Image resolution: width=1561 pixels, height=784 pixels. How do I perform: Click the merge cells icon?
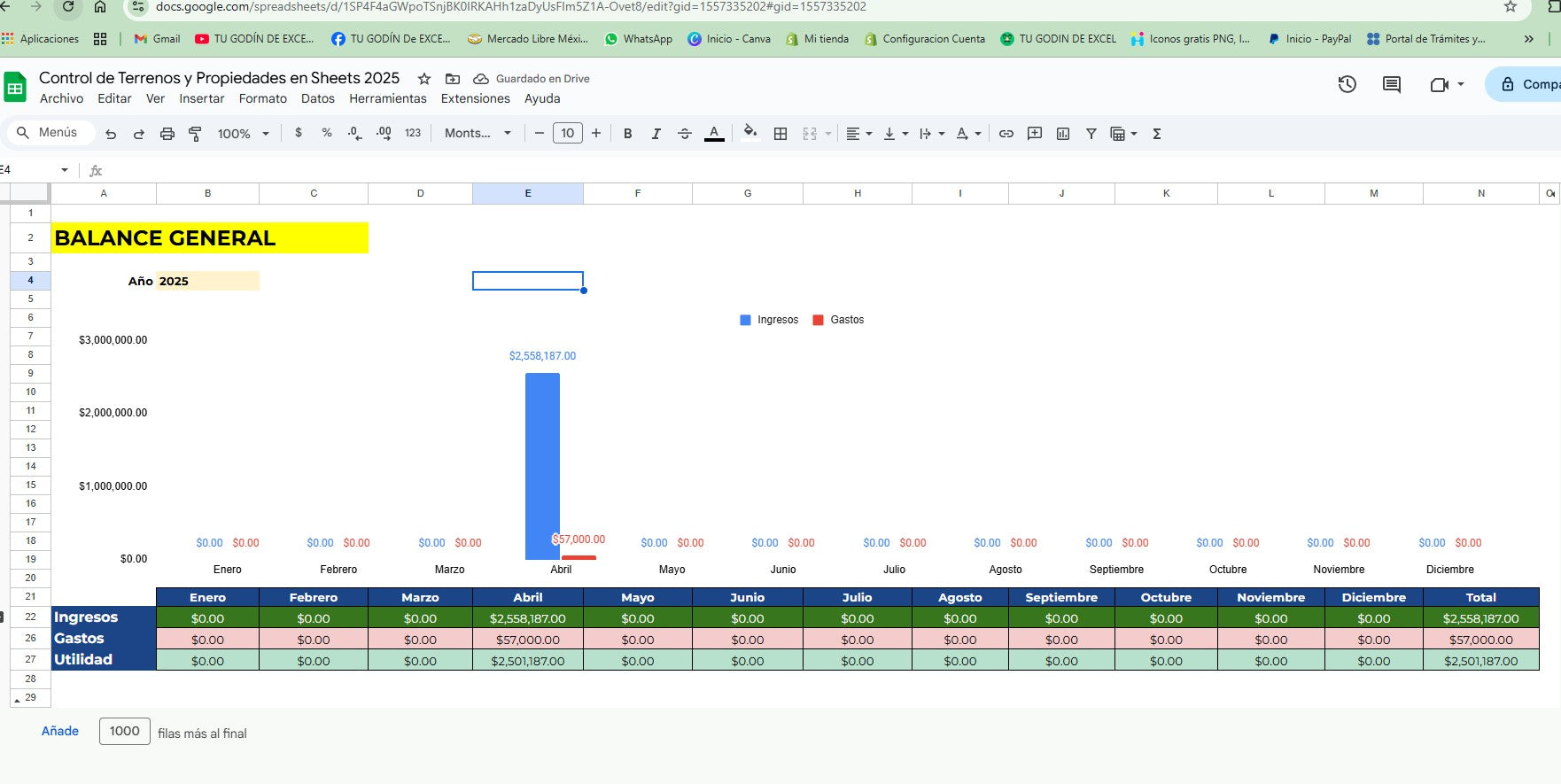[x=810, y=134]
